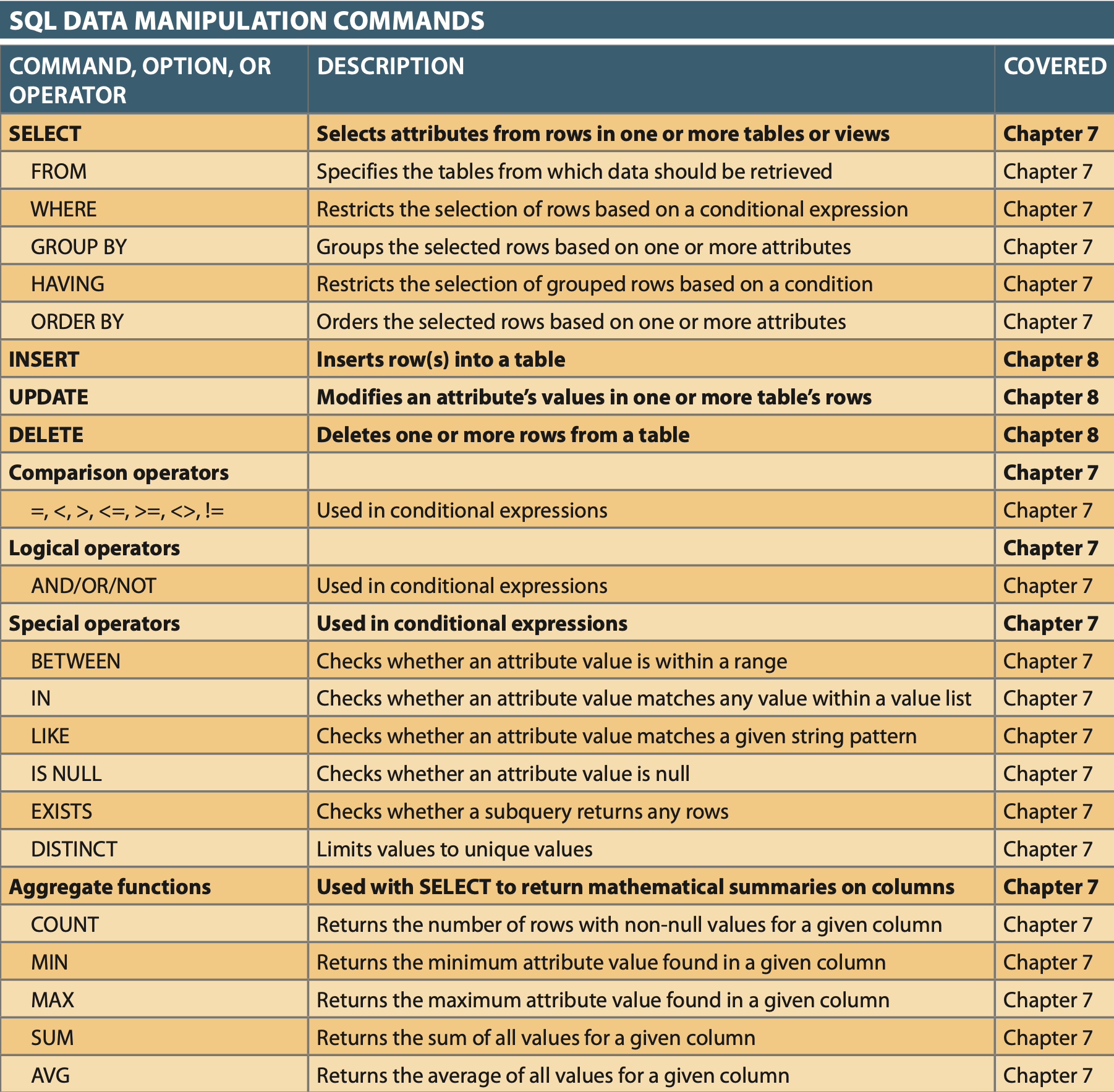Click 'Chapter 7' in the Logical operators row
This screenshot has height=1092, width=1114.
click(1050, 548)
